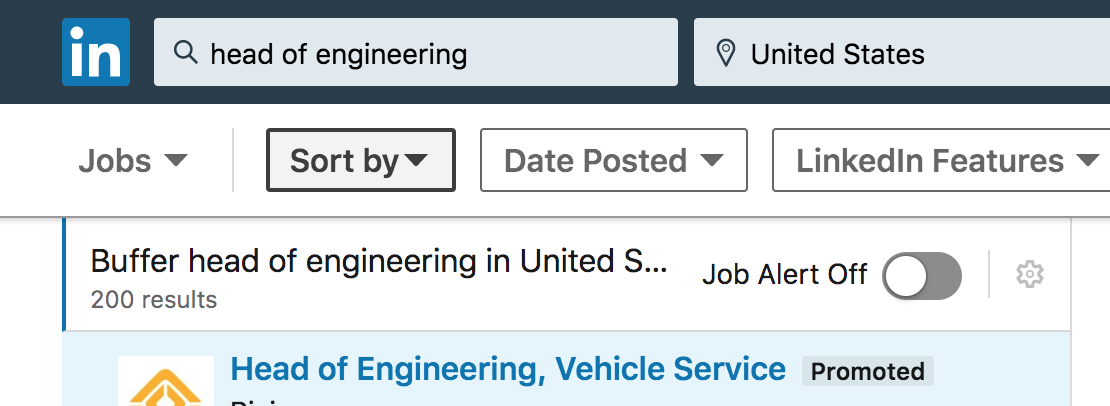Image resolution: width=1110 pixels, height=406 pixels.
Task: Open the Sort by dropdown
Action: (x=360, y=161)
